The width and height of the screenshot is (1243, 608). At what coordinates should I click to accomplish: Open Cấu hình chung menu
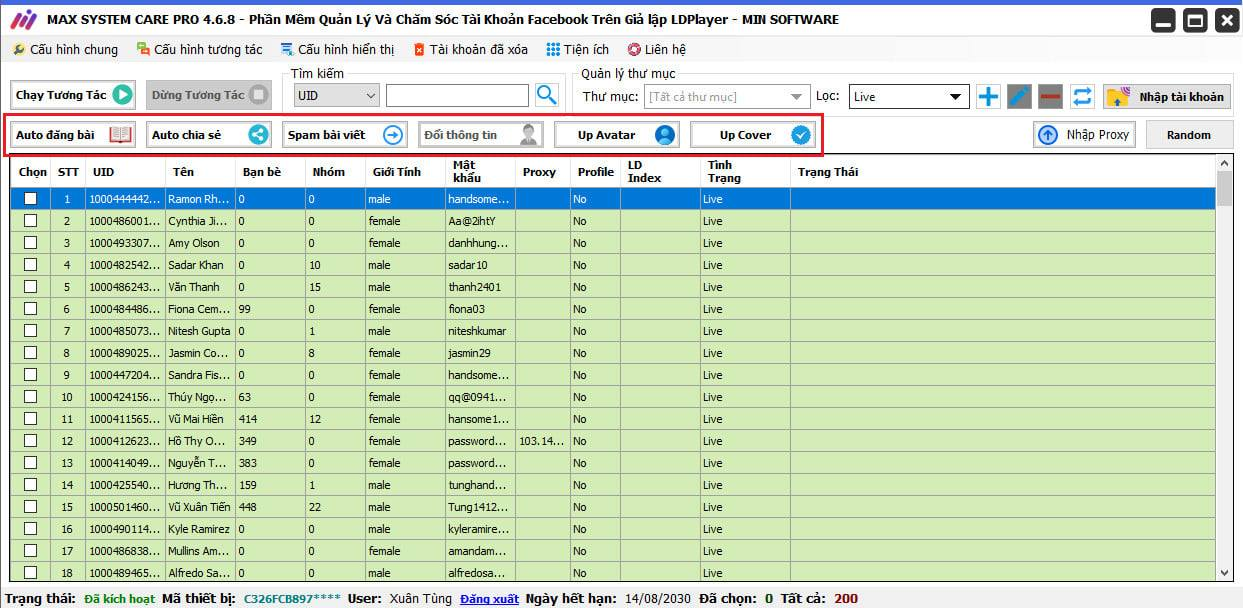[x=65, y=49]
